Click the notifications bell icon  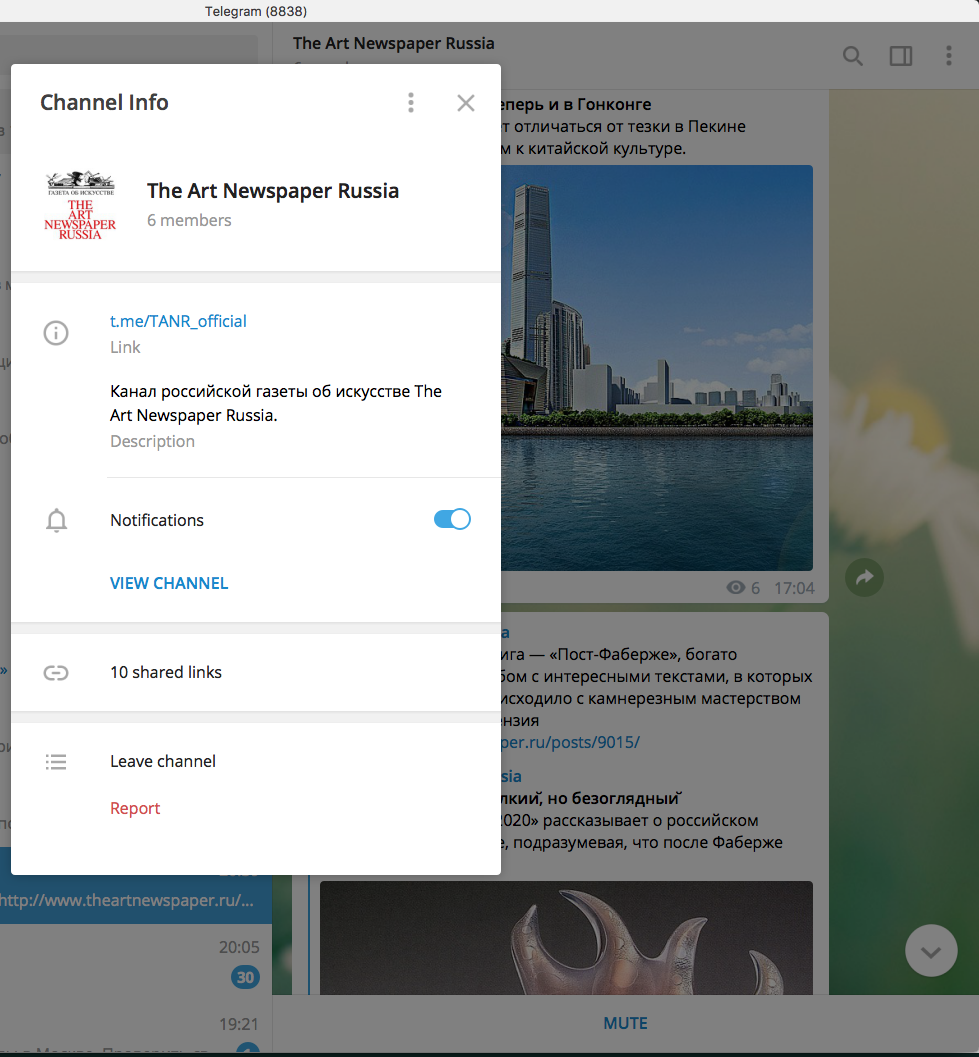[56, 520]
